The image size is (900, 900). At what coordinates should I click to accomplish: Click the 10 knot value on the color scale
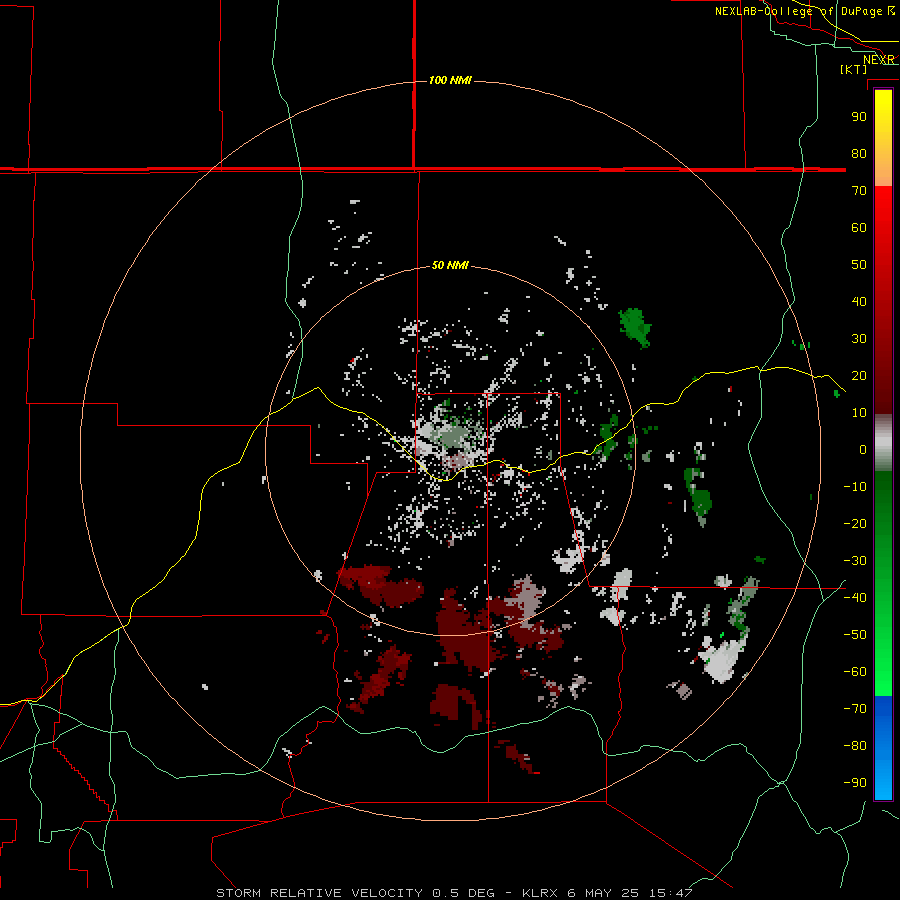coord(859,413)
